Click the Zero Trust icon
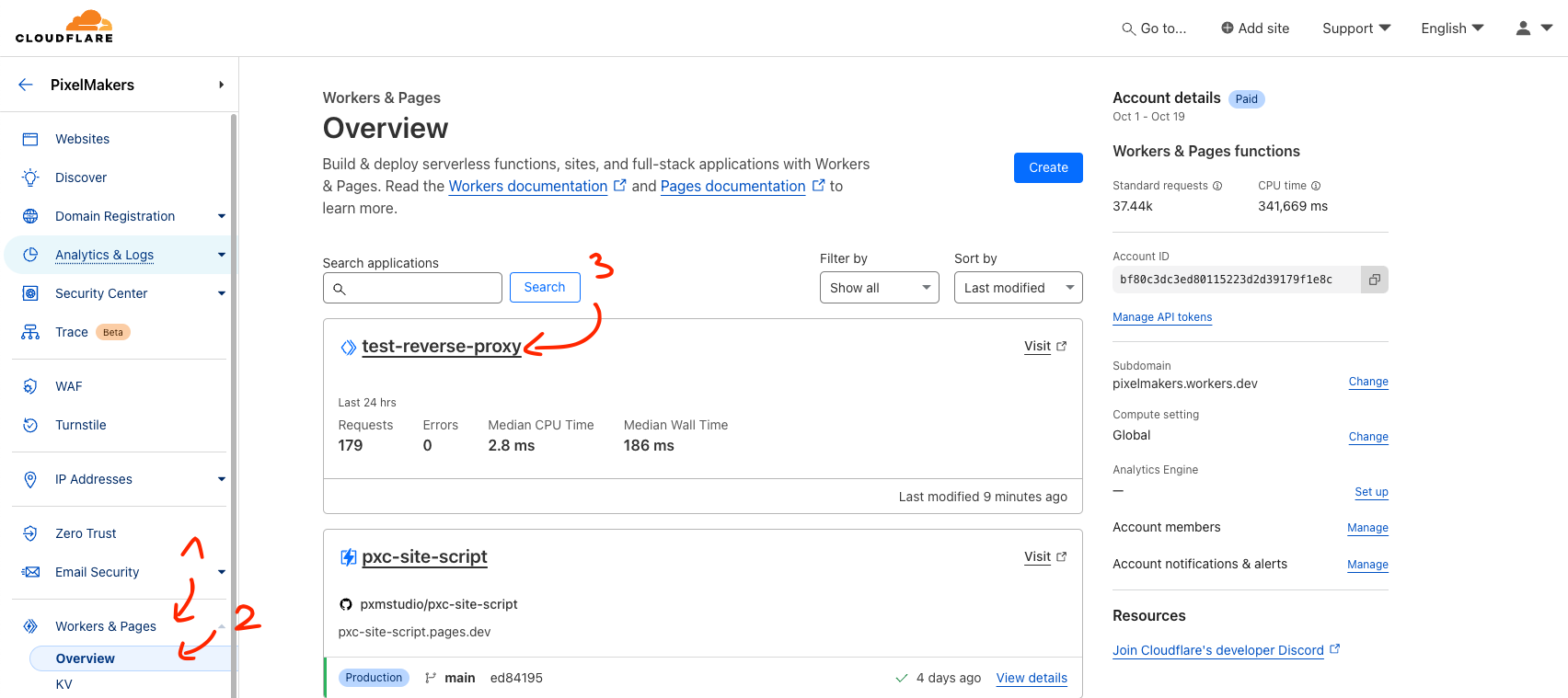This screenshot has width=1568, height=698. coord(30,533)
